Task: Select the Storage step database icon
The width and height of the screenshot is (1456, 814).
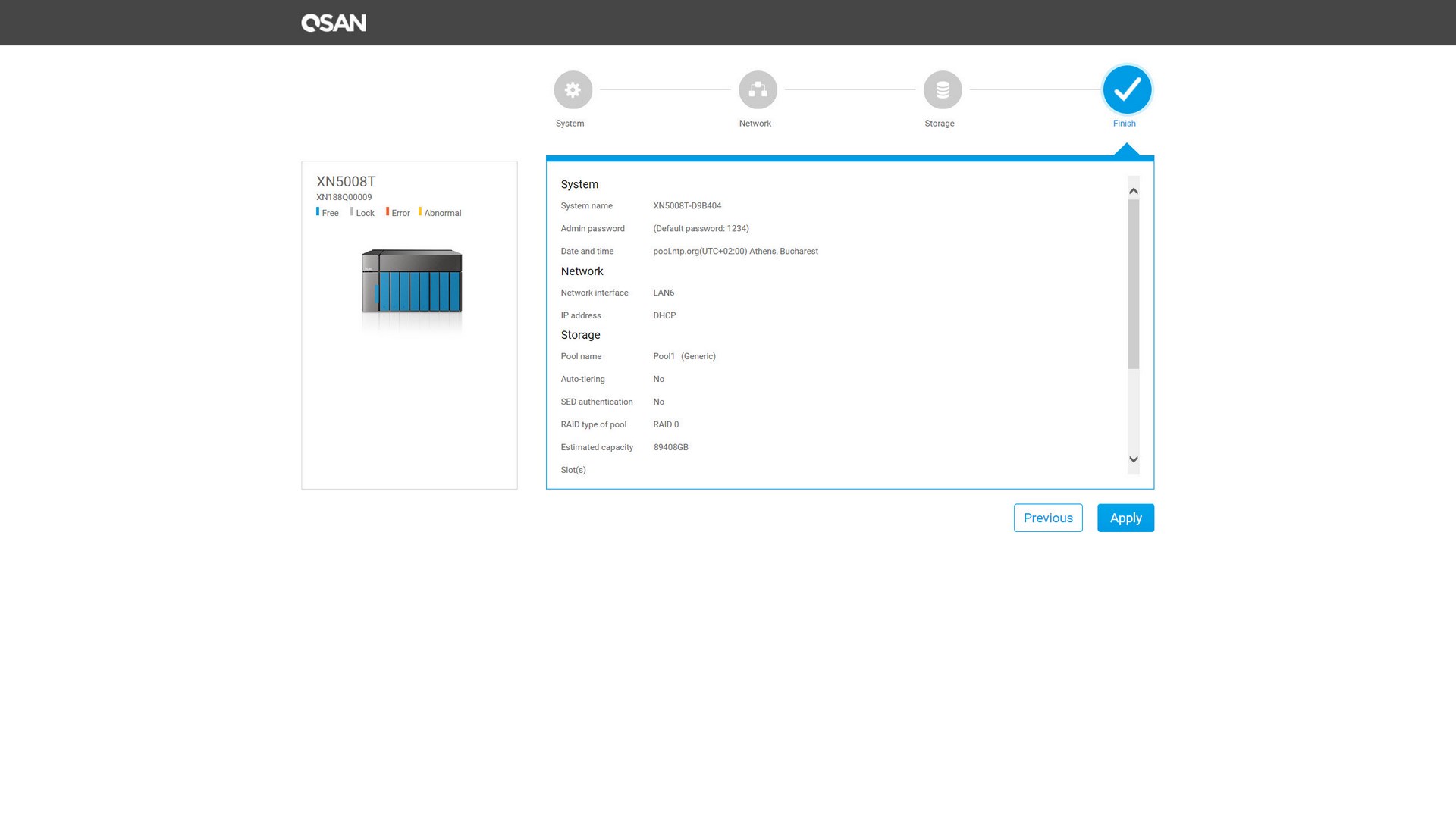Action: [x=943, y=89]
